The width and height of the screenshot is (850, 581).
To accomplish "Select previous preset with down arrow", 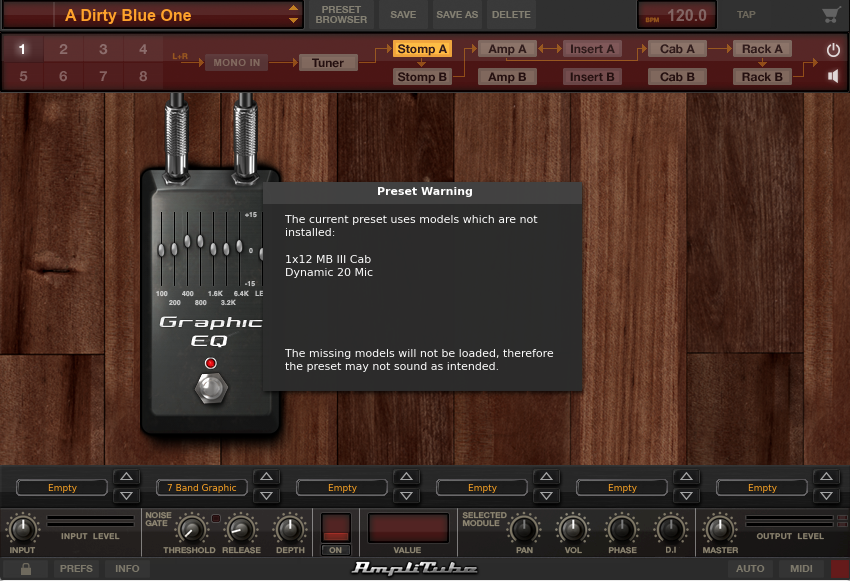I will click(293, 21).
